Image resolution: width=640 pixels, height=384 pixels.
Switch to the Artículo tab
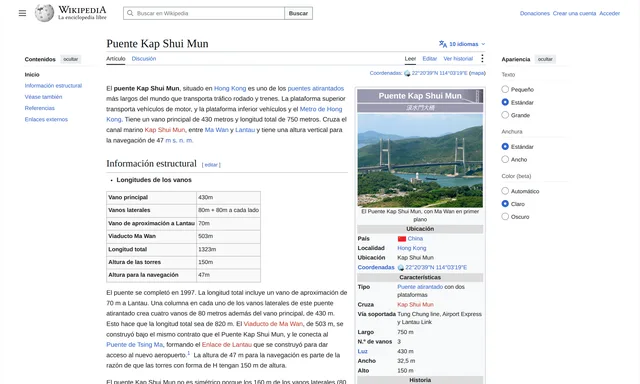[116, 58]
